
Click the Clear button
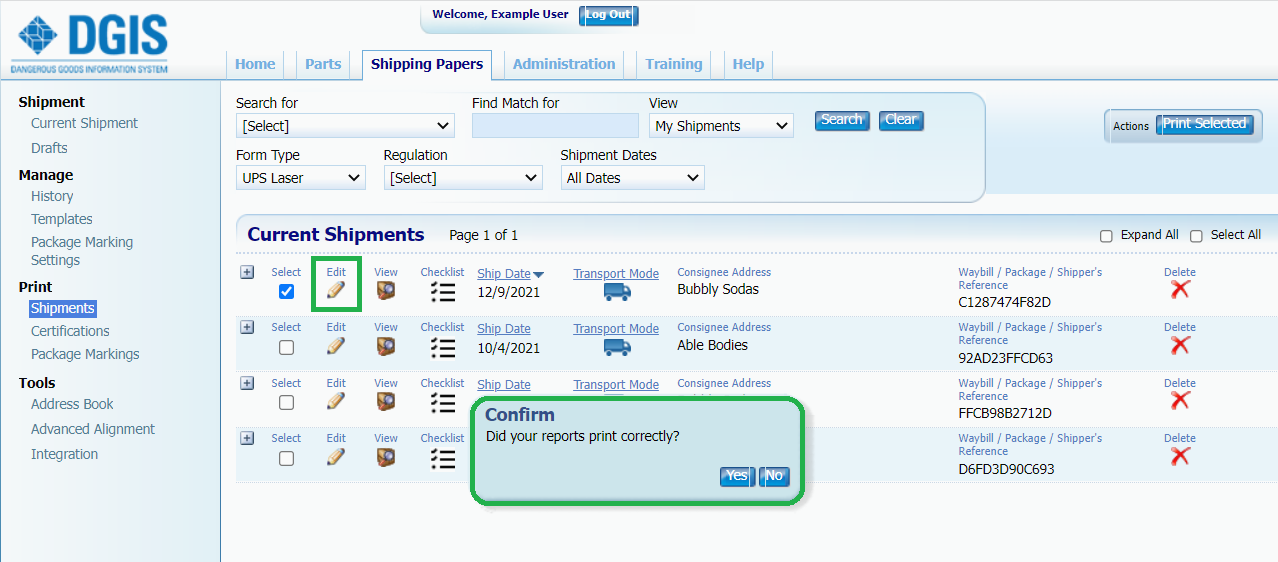point(901,120)
